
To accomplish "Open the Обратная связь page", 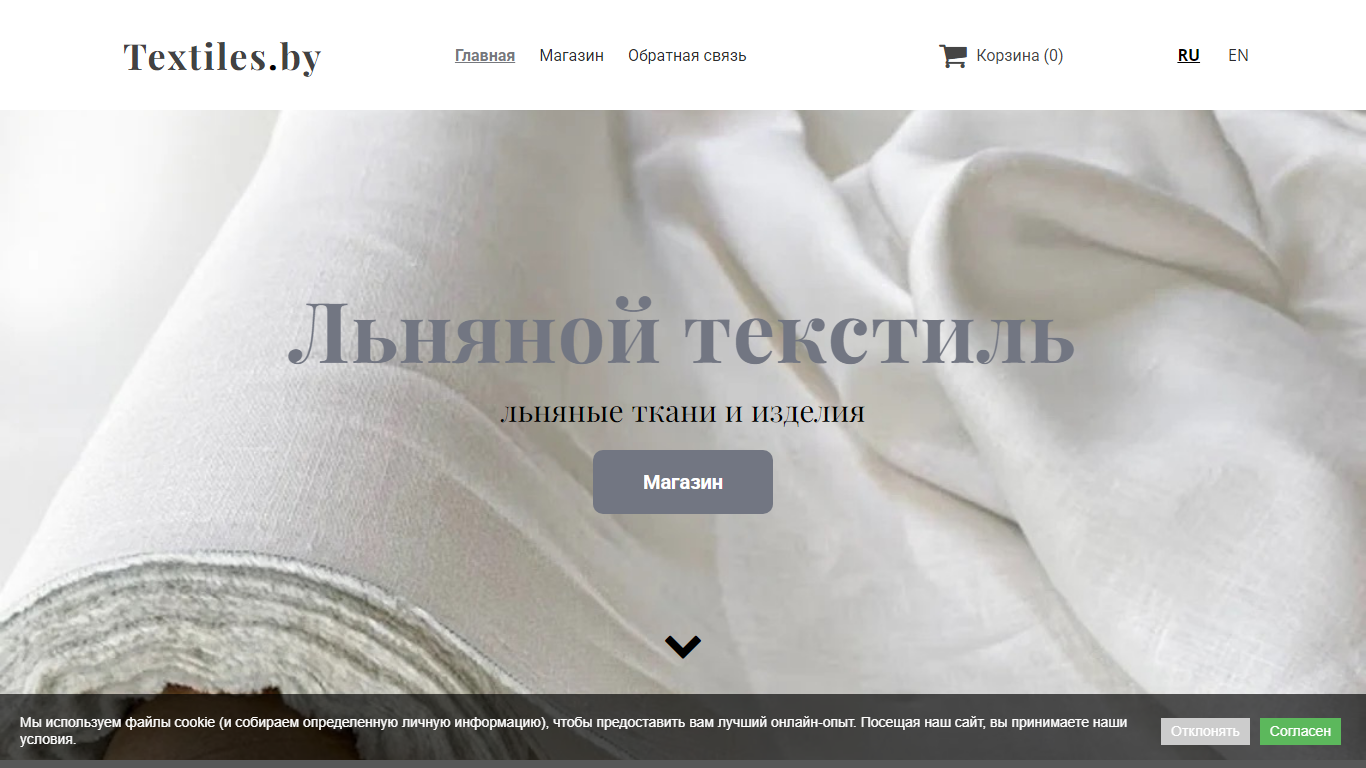I will 687,56.
